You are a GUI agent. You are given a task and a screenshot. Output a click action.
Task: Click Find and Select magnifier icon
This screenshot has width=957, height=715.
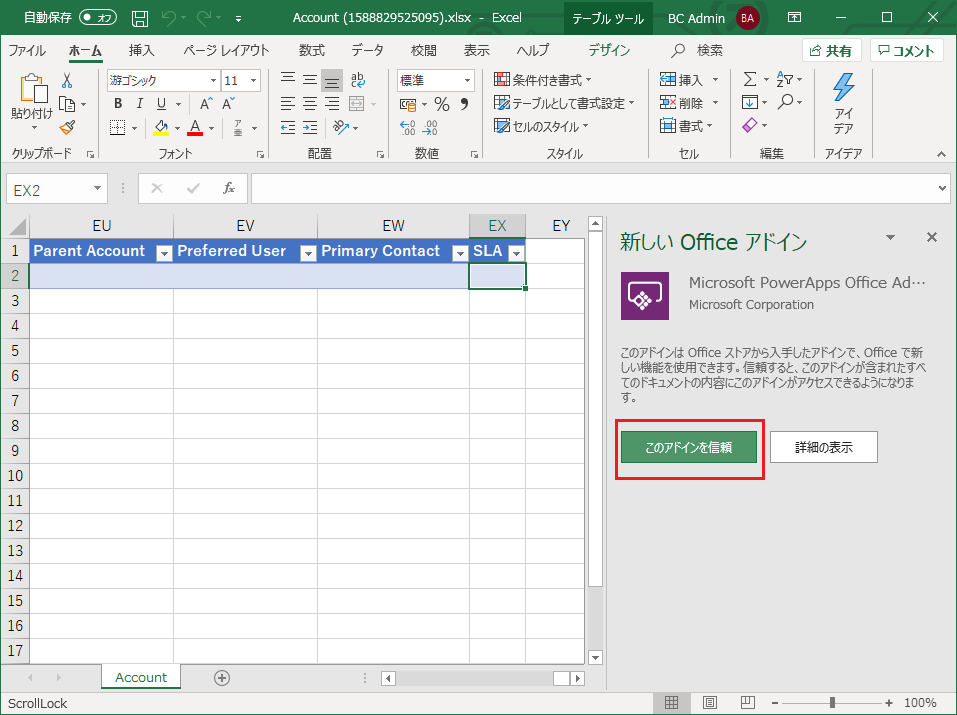(785, 102)
